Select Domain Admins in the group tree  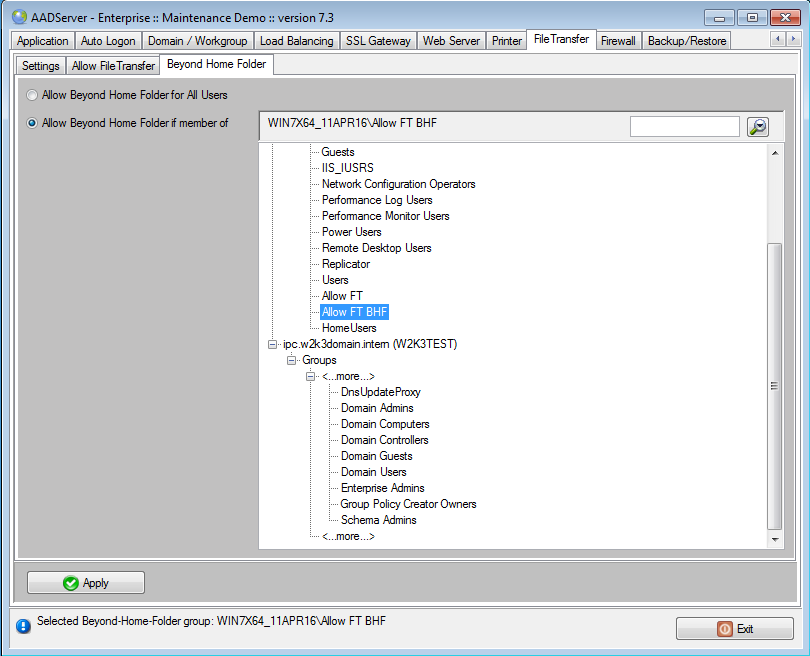[377, 408]
